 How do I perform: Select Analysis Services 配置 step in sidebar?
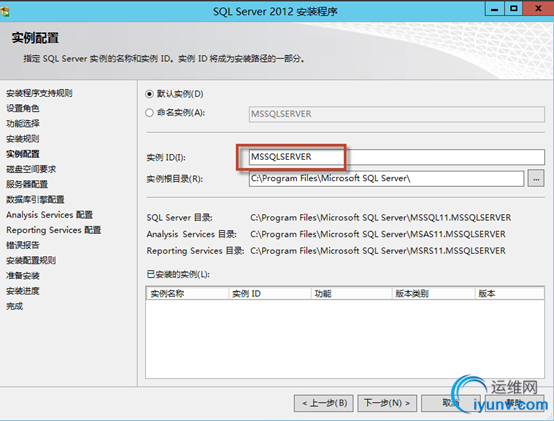pyautogui.click(x=49, y=215)
